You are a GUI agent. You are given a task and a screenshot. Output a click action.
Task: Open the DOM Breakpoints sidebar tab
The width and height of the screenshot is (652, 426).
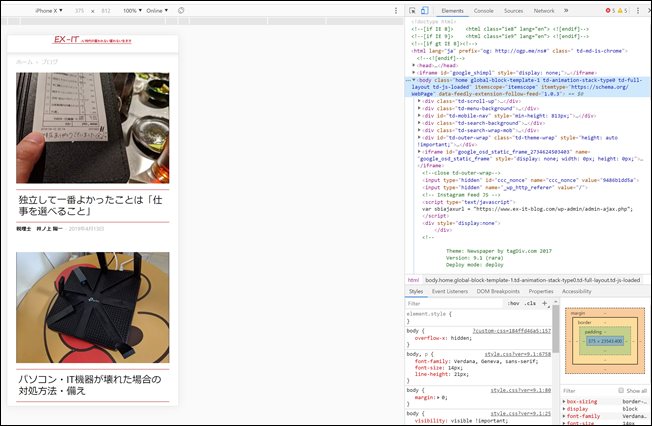click(498, 291)
